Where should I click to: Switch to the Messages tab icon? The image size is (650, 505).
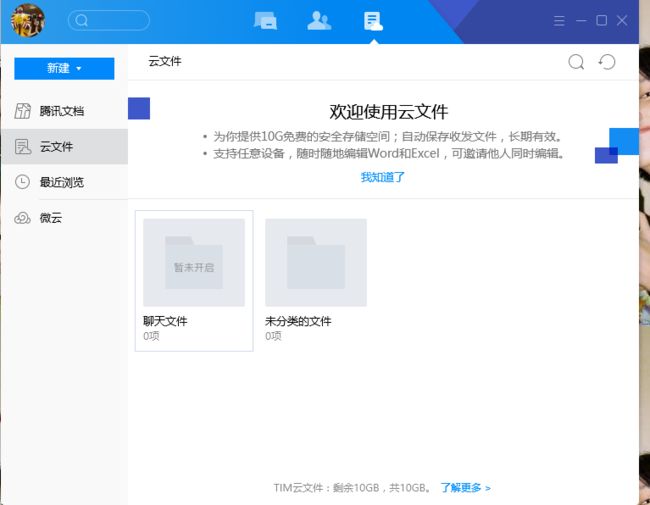pyautogui.click(x=265, y=20)
